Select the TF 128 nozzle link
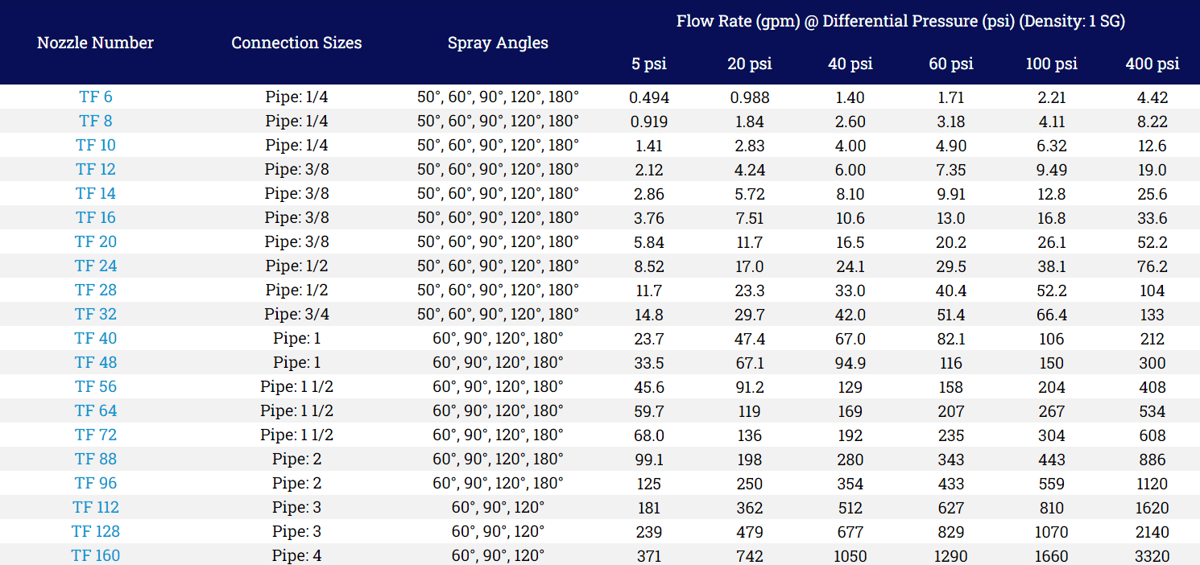This screenshot has width=1200, height=565. pos(96,531)
